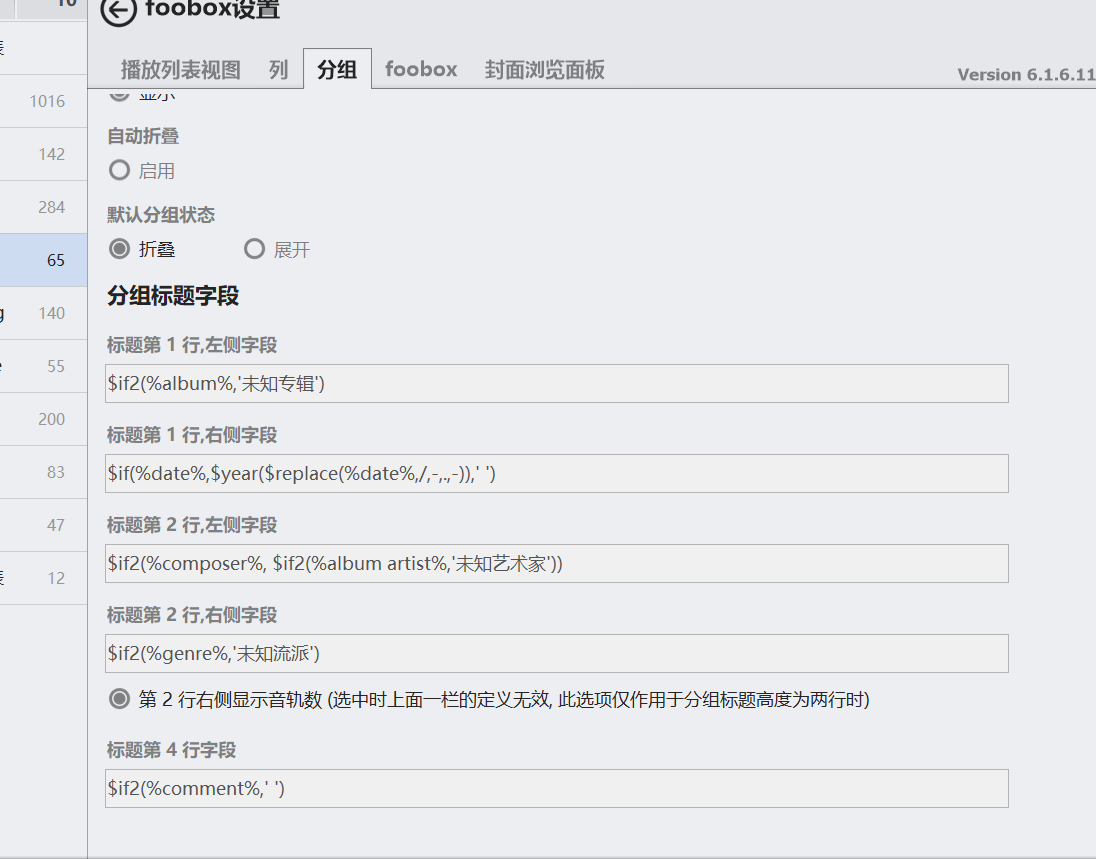1096x859 pixels.
Task: Switch to the 封面浏览面板 tab
Action: click(x=545, y=70)
